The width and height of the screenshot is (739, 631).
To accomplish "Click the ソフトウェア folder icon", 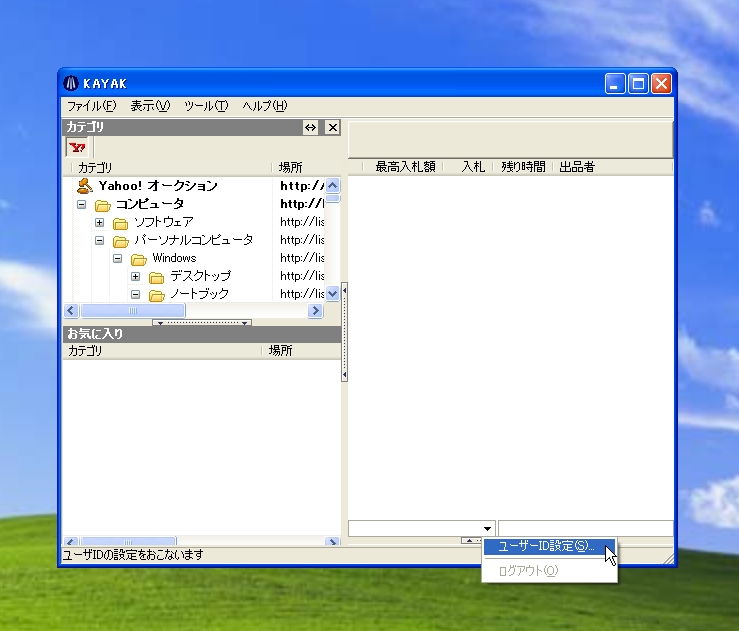I will pos(120,223).
